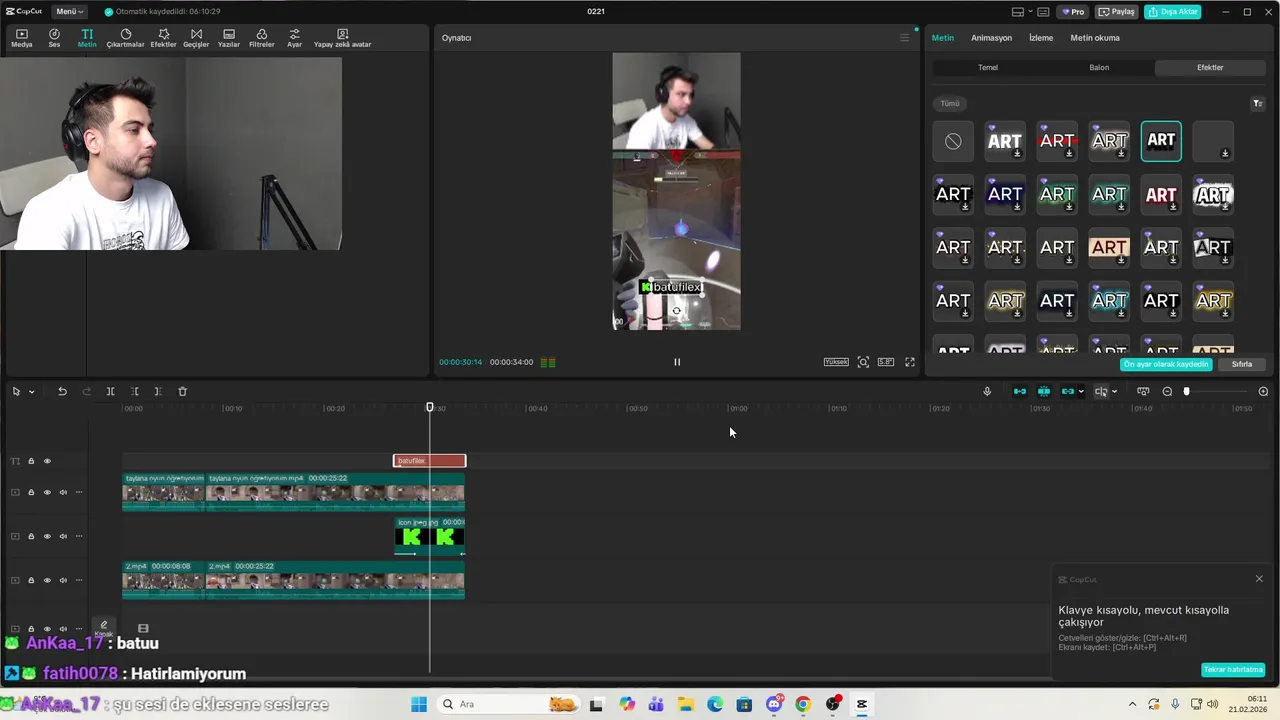Image resolution: width=1280 pixels, height=720 pixels.
Task: Click the delete-right trim tool
Action: click(x=158, y=391)
